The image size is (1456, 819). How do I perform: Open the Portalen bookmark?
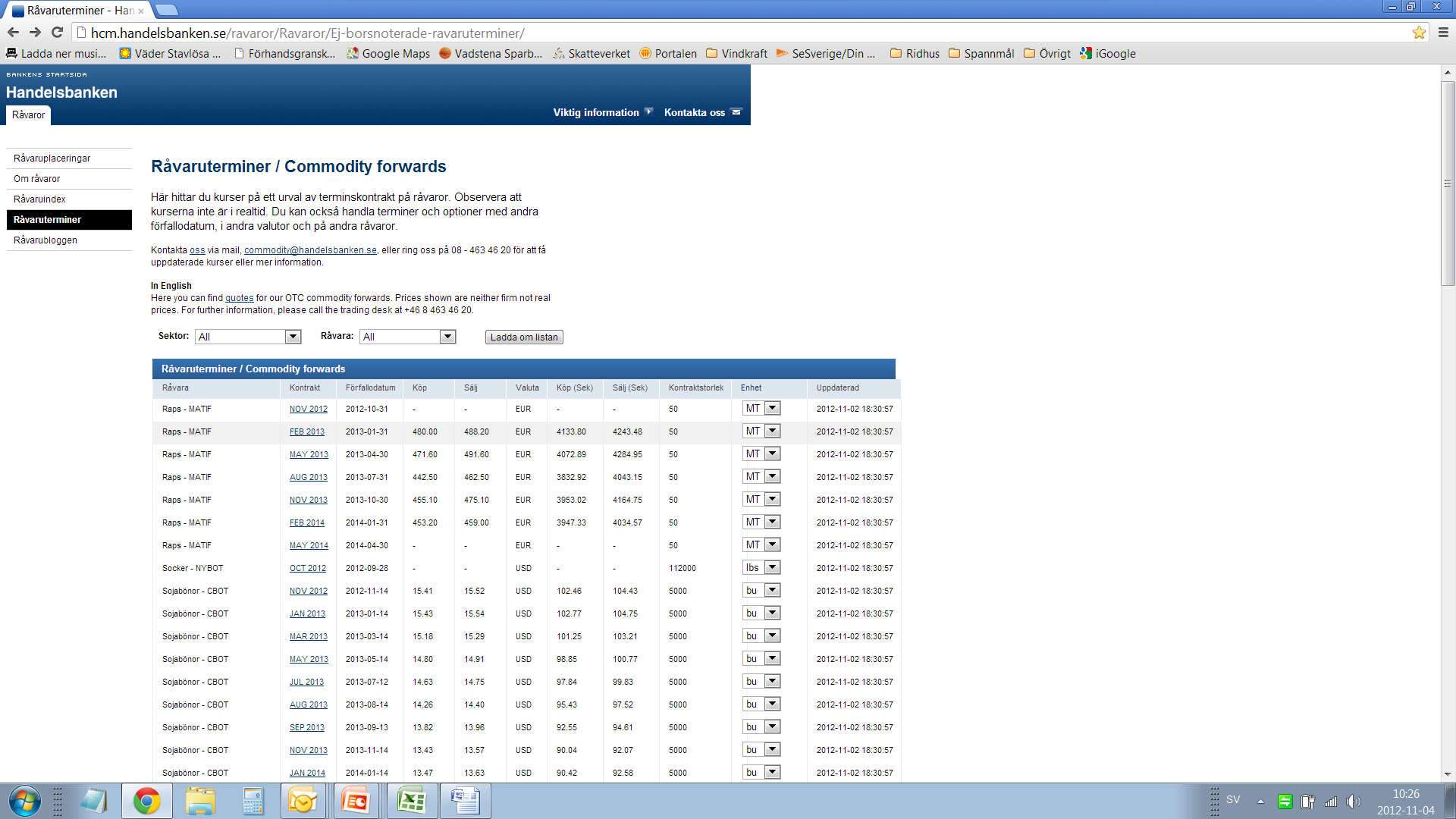(x=668, y=54)
